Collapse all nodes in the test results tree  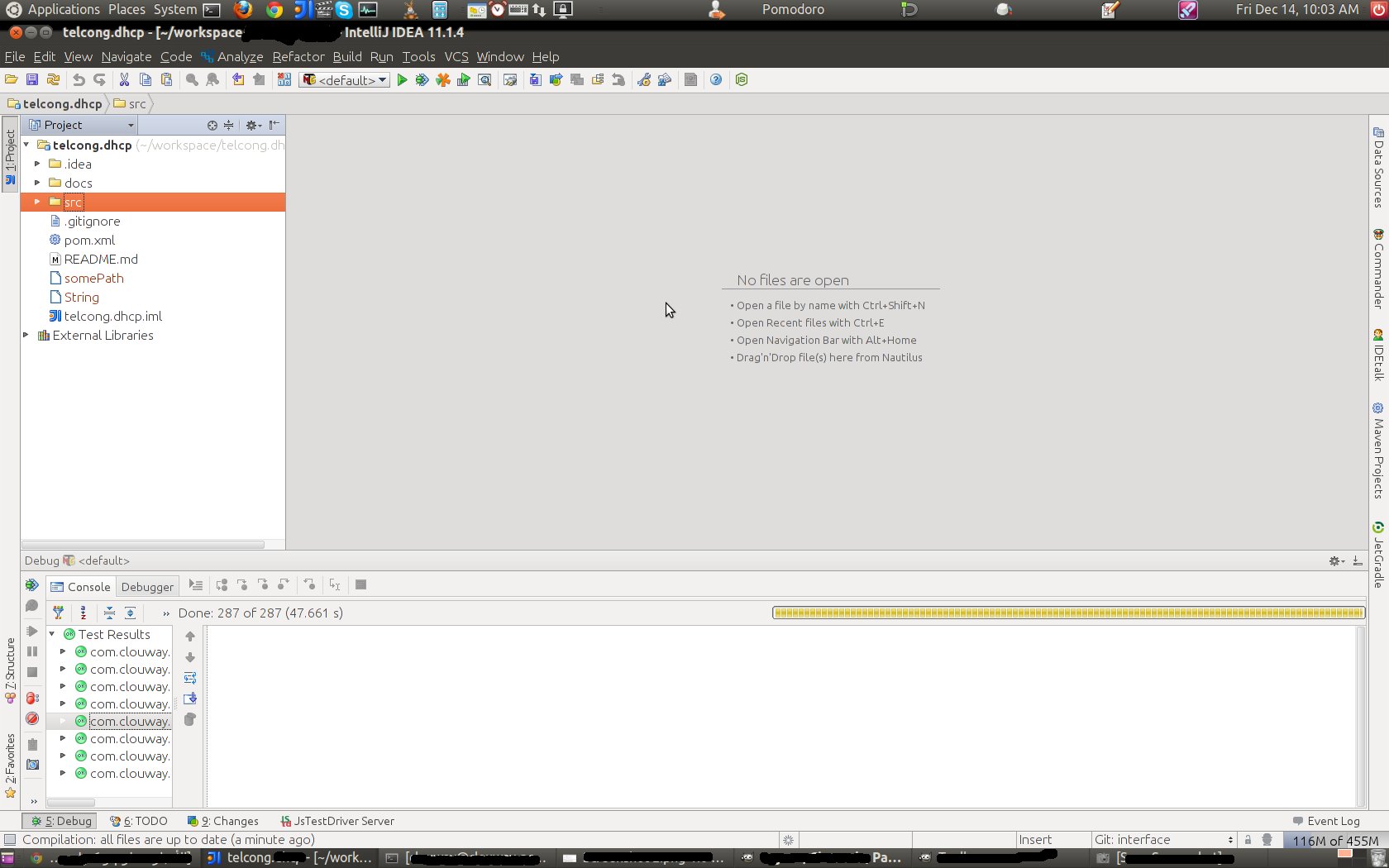tap(111, 613)
